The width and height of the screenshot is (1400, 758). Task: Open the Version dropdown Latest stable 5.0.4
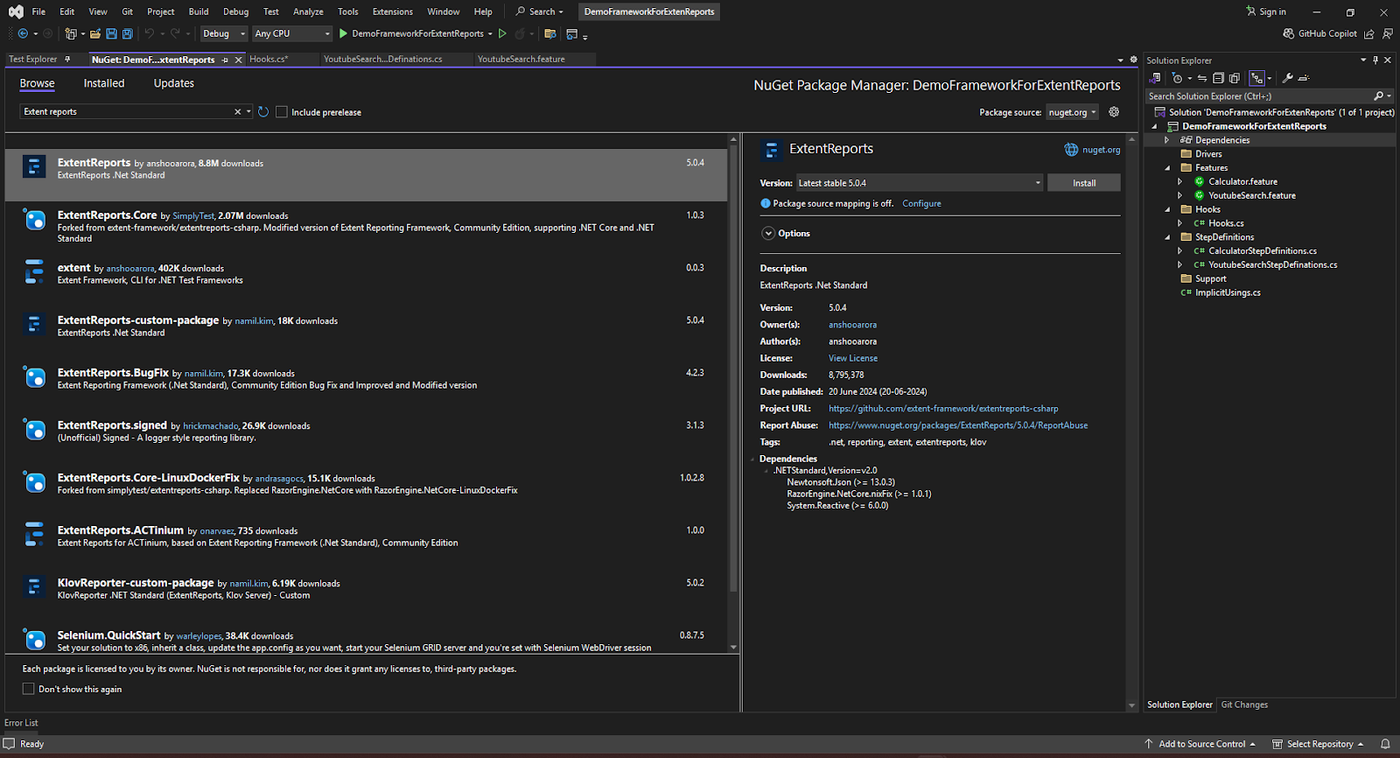click(x=918, y=183)
